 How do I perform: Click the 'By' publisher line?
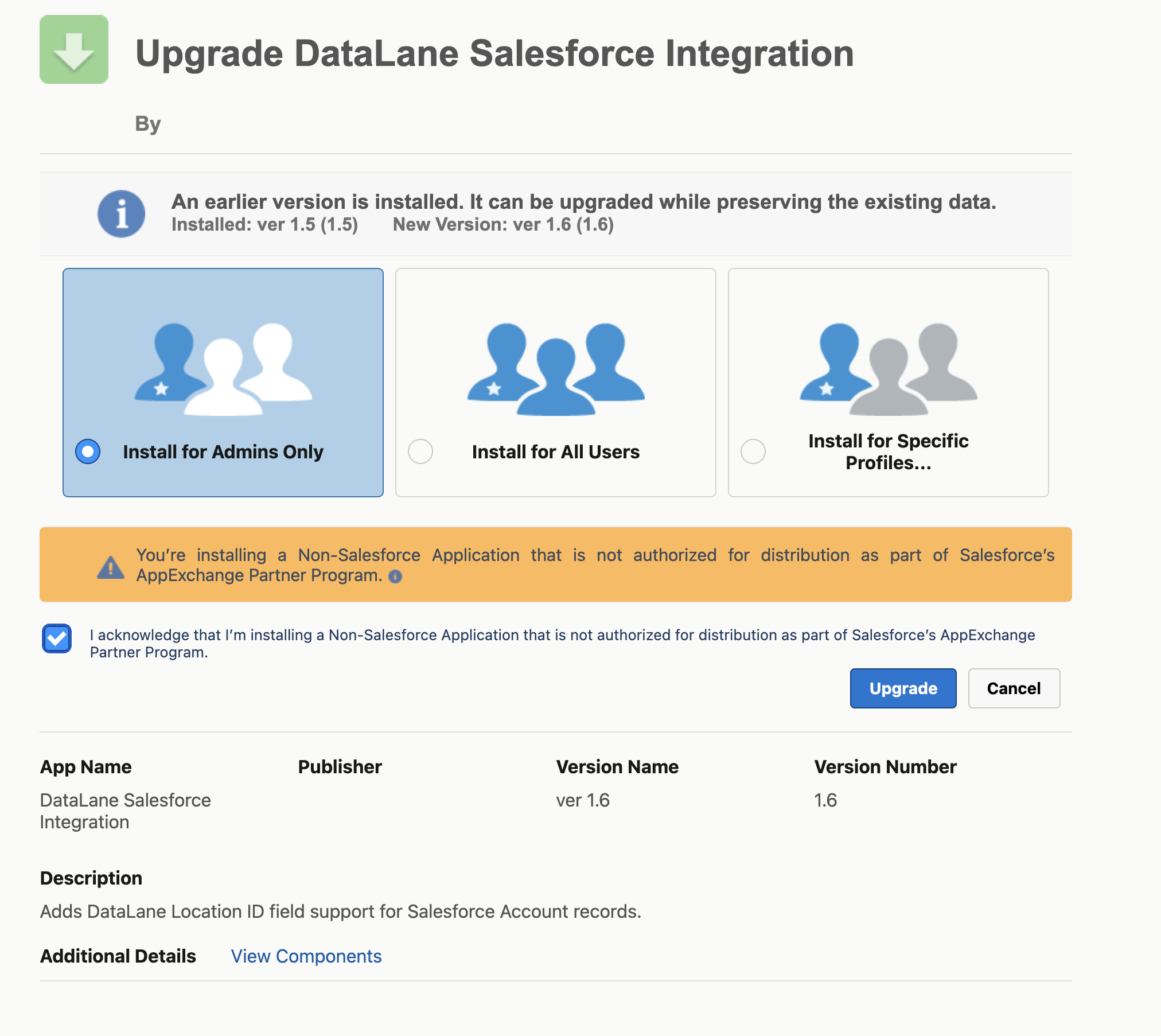[x=148, y=124]
